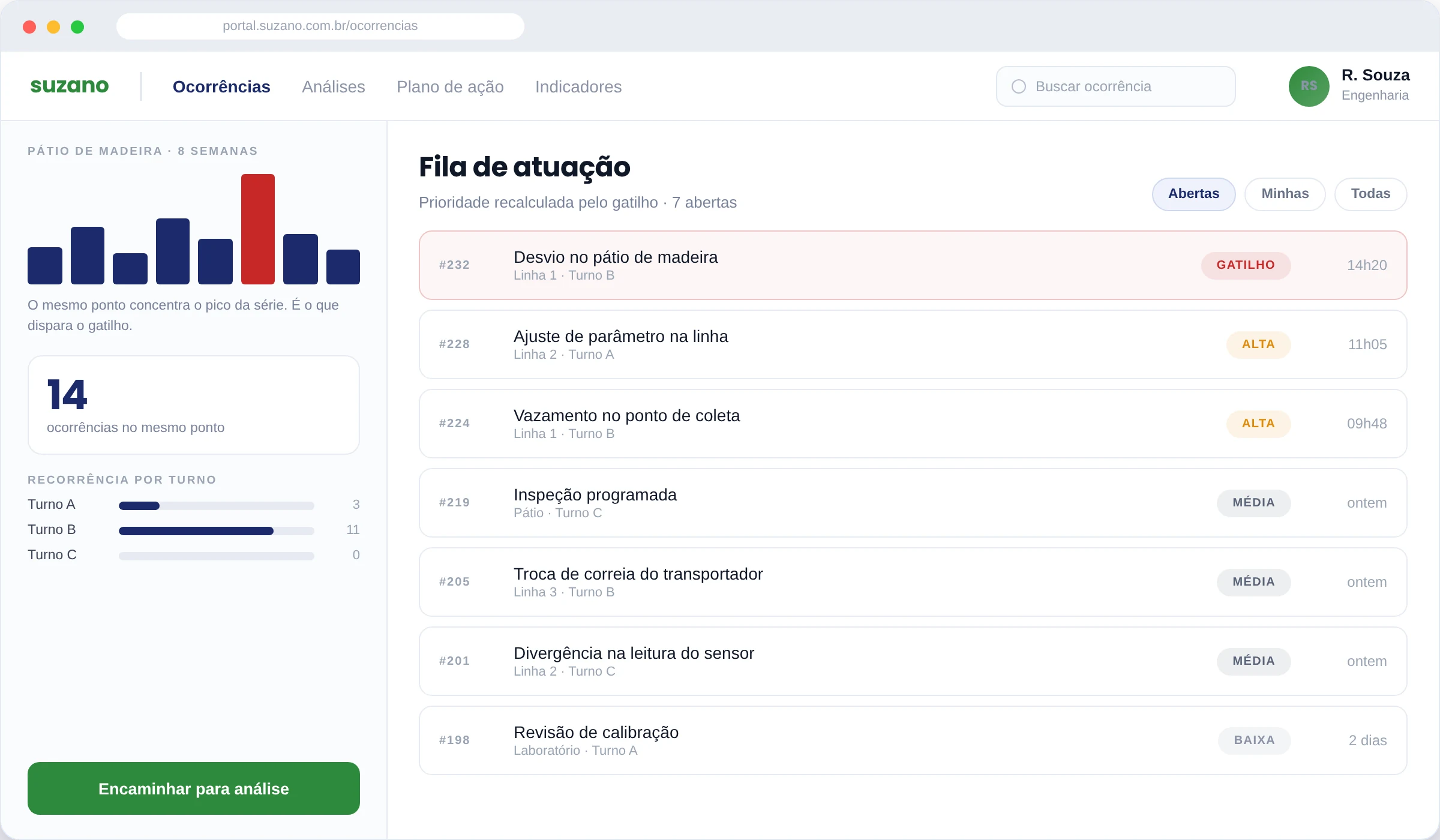Select the Todas filter
Viewport: 1440px width, 840px height.
(1371, 194)
